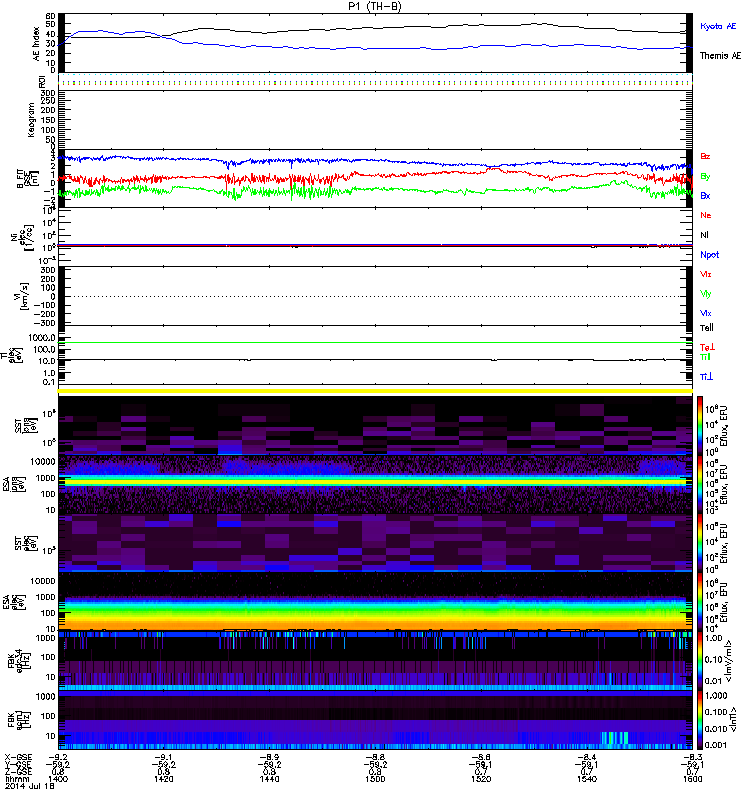The image size is (750, 800).
Task: Click the date label 2014 Jul 18
Action: click(x=29, y=786)
